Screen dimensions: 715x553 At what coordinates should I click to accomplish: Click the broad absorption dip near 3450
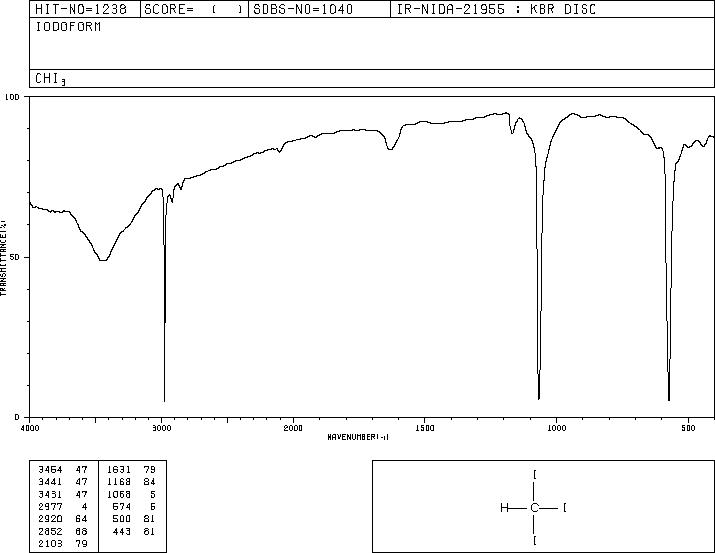[103, 259]
